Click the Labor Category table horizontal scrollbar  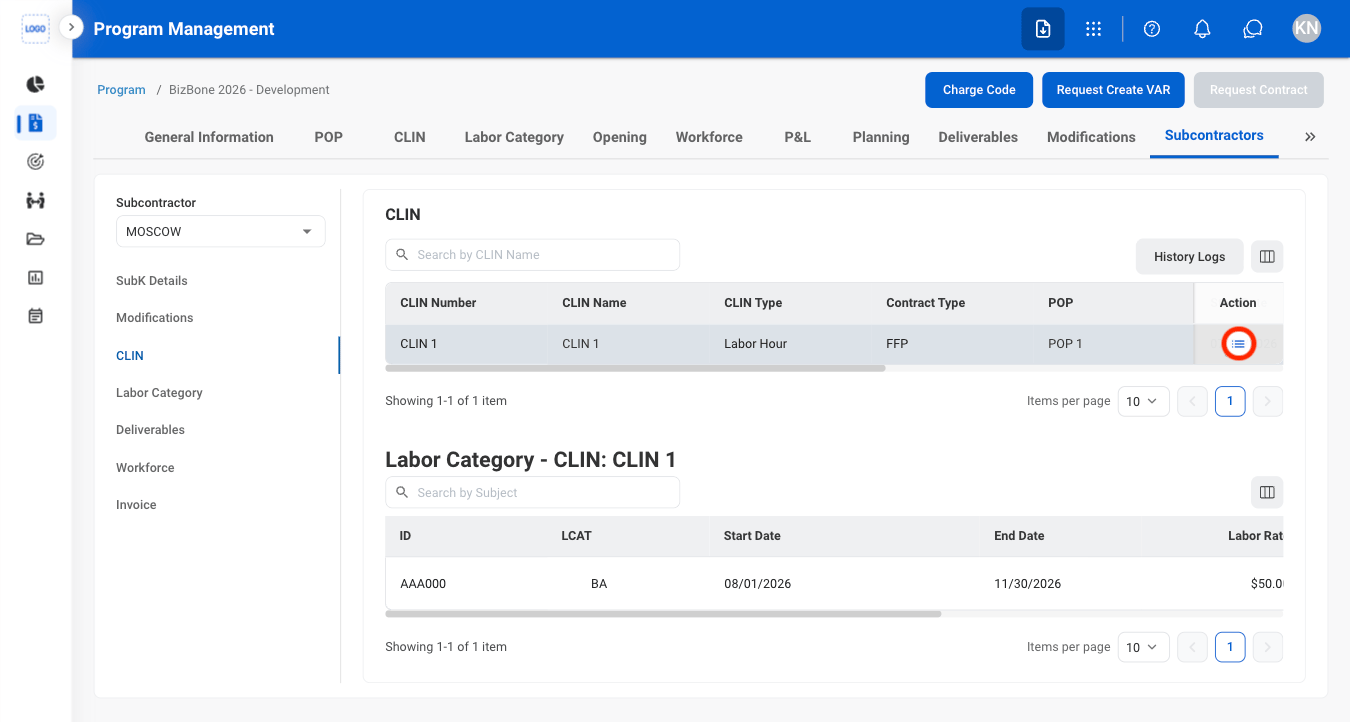[663, 613]
